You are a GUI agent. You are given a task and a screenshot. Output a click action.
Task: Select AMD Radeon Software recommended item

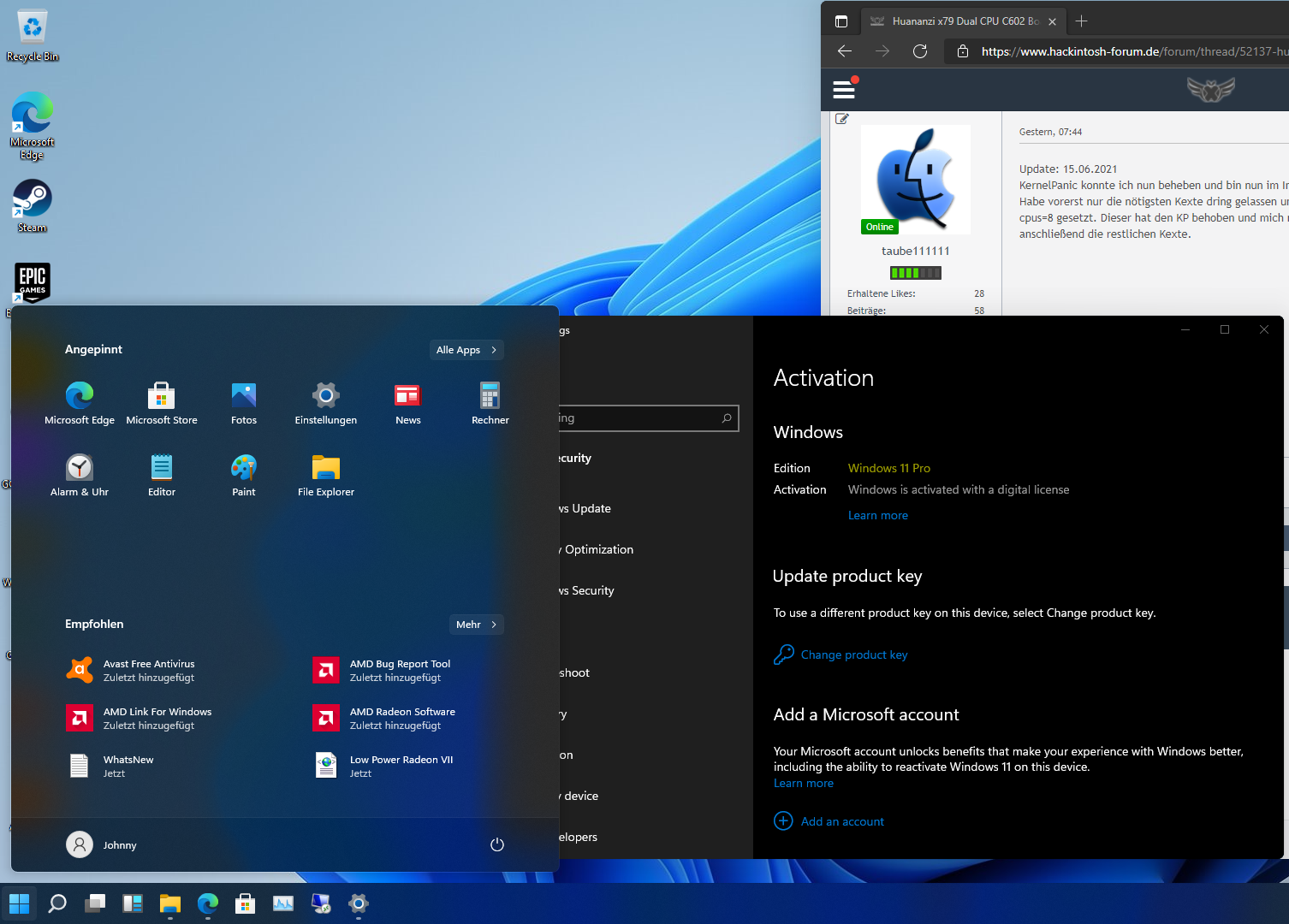[x=401, y=718]
